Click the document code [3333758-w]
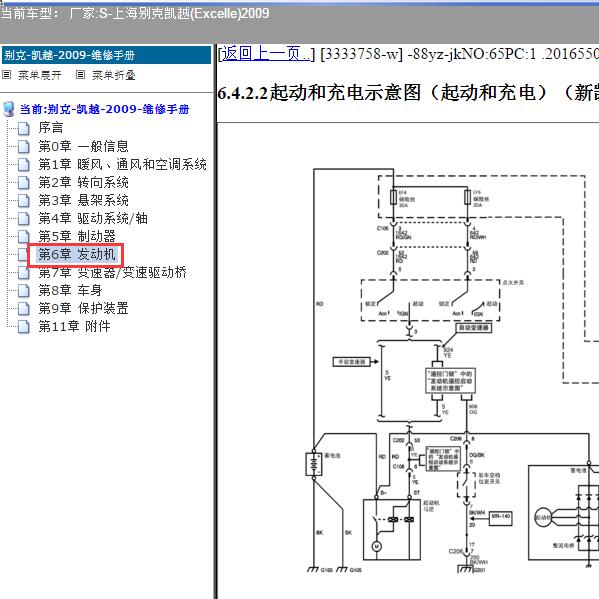This screenshot has width=599, height=599. coord(361,54)
